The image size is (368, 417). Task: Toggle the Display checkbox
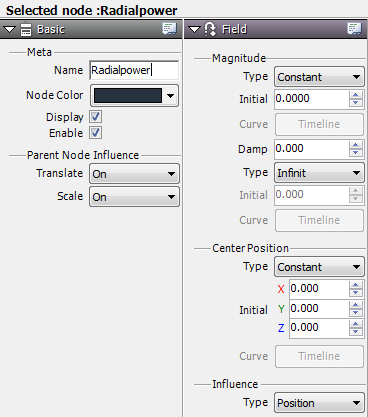(x=96, y=117)
